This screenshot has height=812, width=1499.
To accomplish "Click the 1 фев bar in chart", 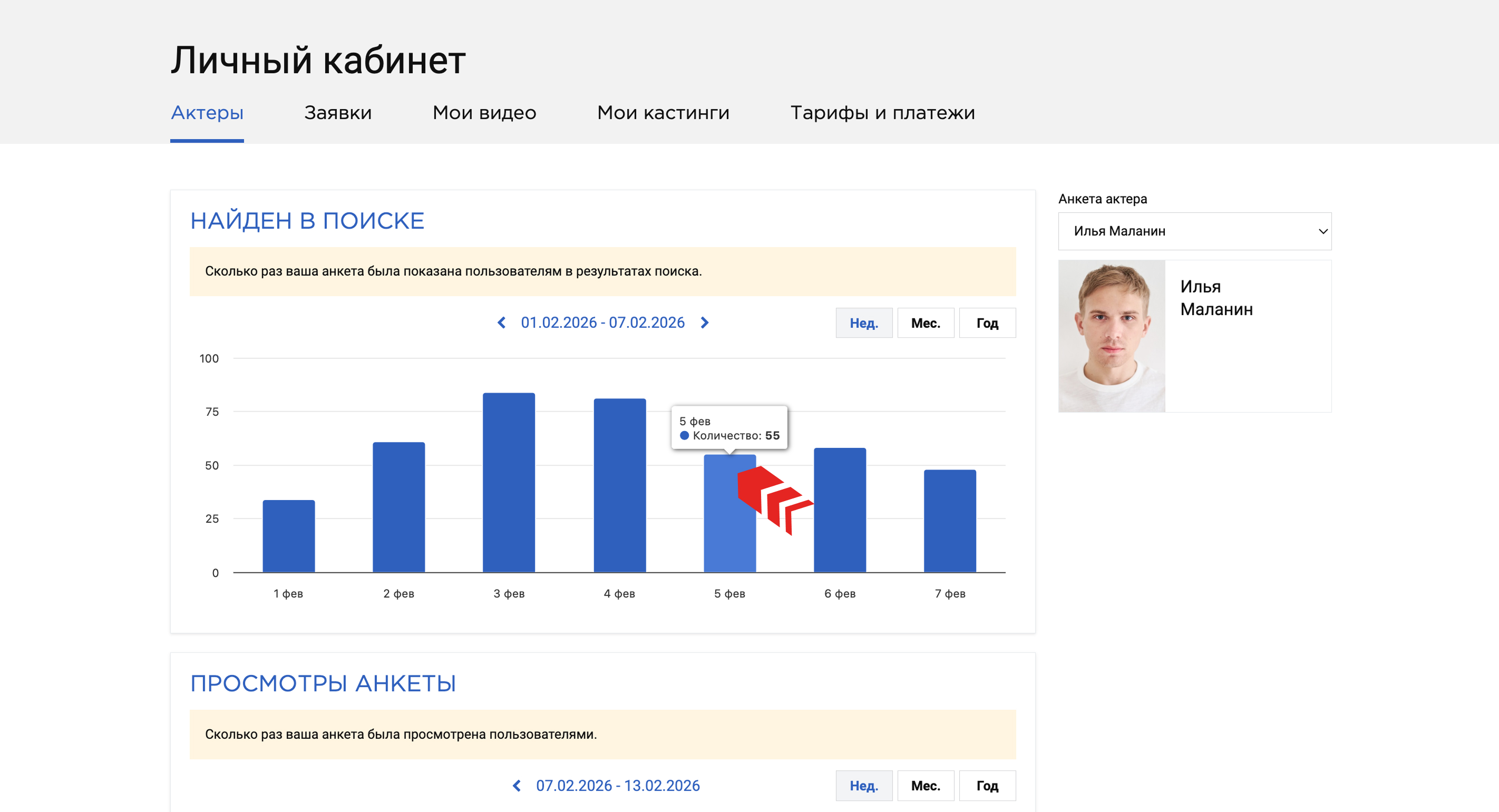I will pyautogui.click(x=289, y=536).
